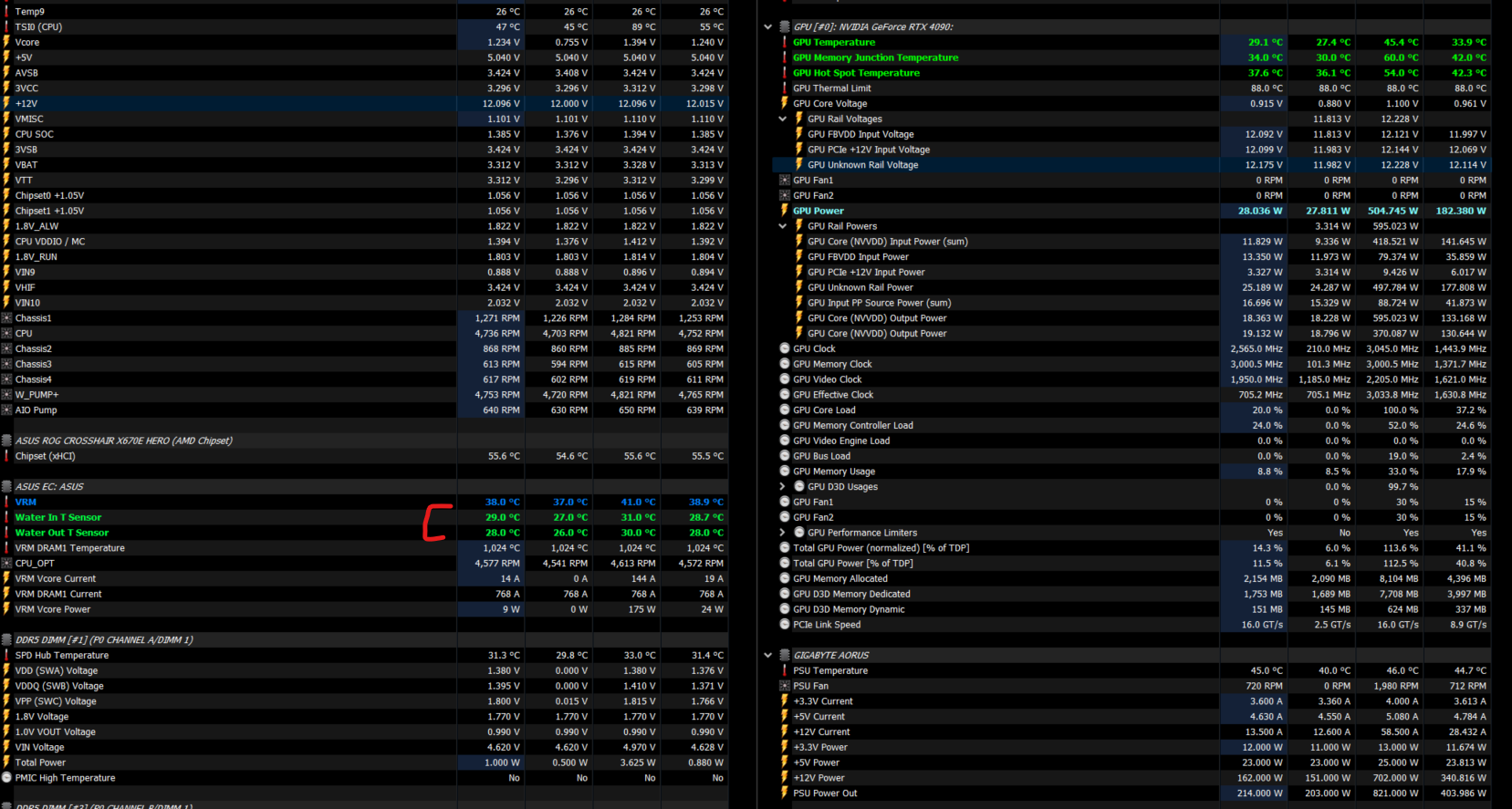Viewport: 1512px width, 809px height.
Task: Click lightning icon beside GPU Power
Action: (x=784, y=211)
